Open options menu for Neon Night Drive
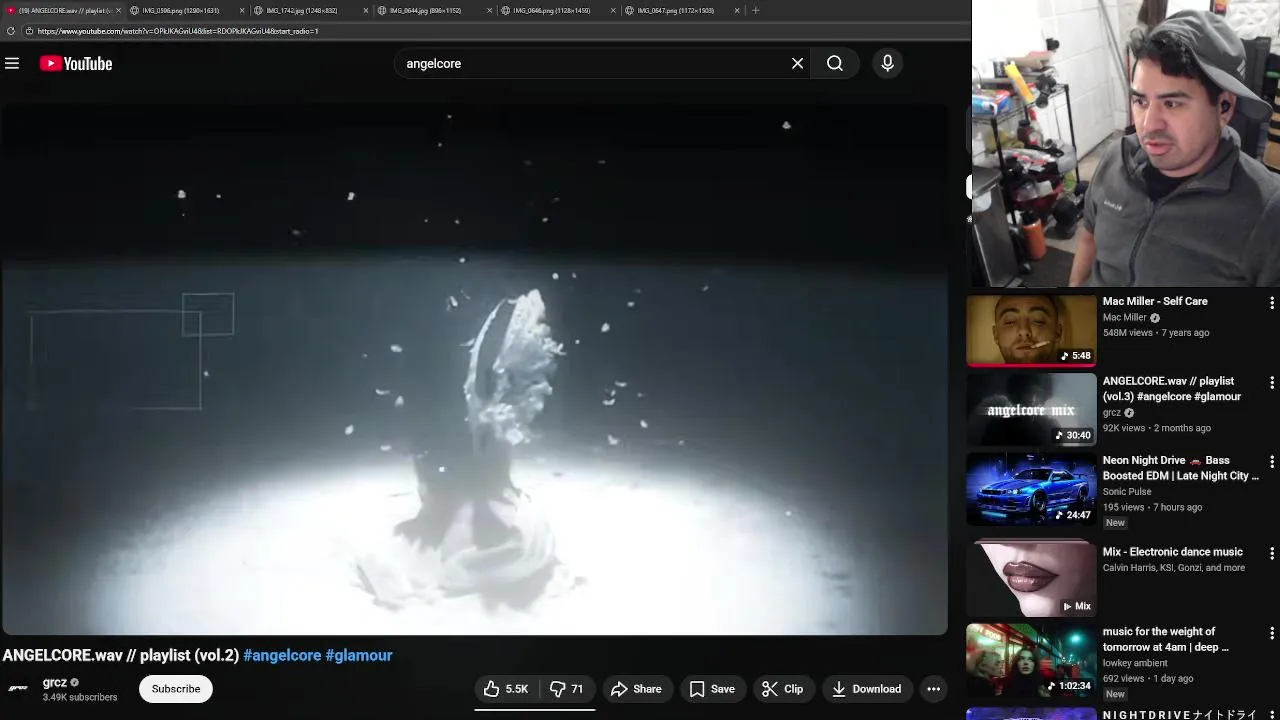This screenshot has width=1280, height=720. (1271, 462)
